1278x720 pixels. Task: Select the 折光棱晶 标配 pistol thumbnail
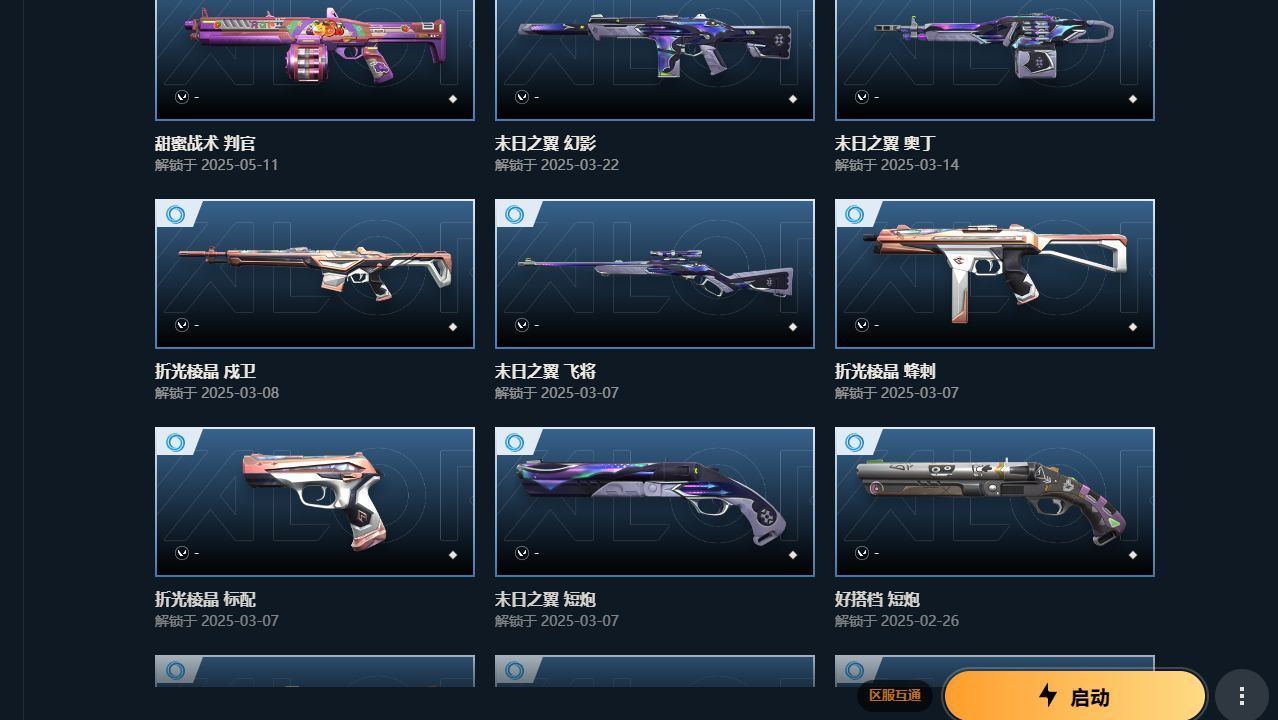pos(315,502)
